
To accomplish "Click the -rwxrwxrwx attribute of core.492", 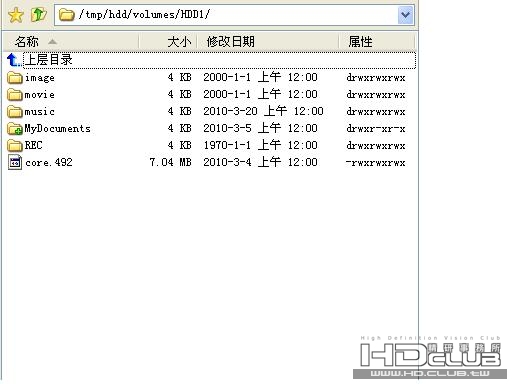I will (x=376, y=163).
